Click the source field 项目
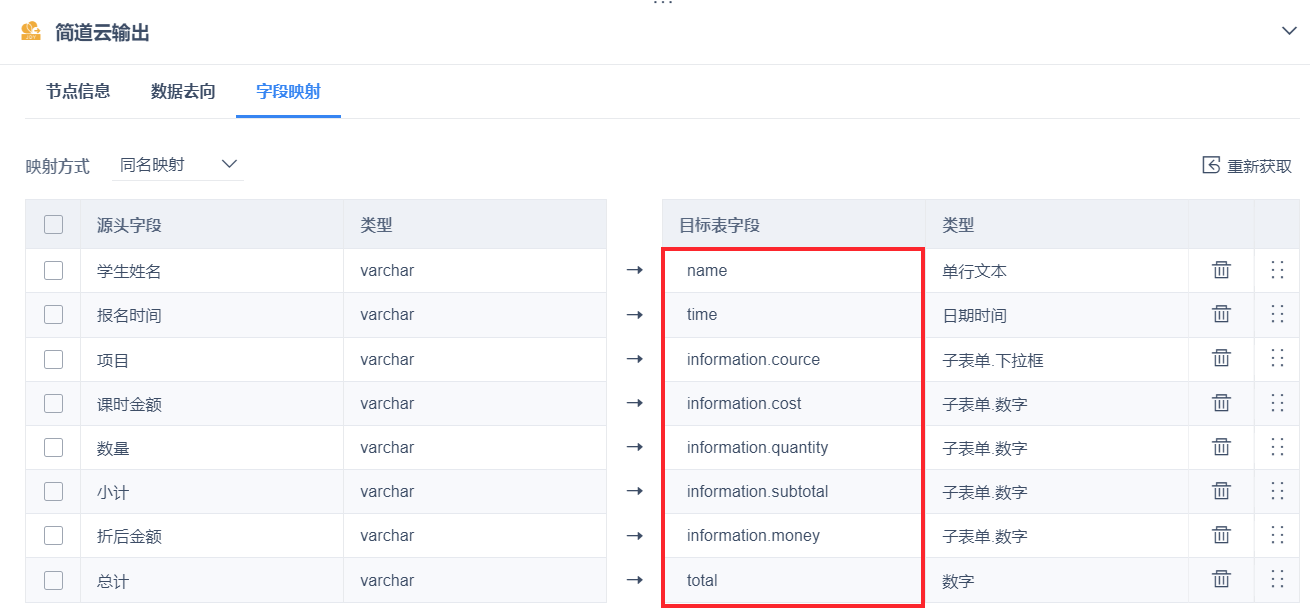This screenshot has width=1310, height=608. coord(113,360)
